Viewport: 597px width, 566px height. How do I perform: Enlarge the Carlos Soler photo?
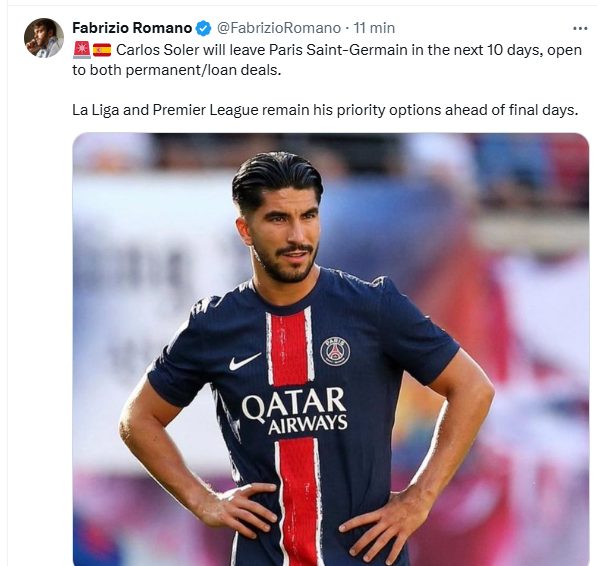[330, 349]
